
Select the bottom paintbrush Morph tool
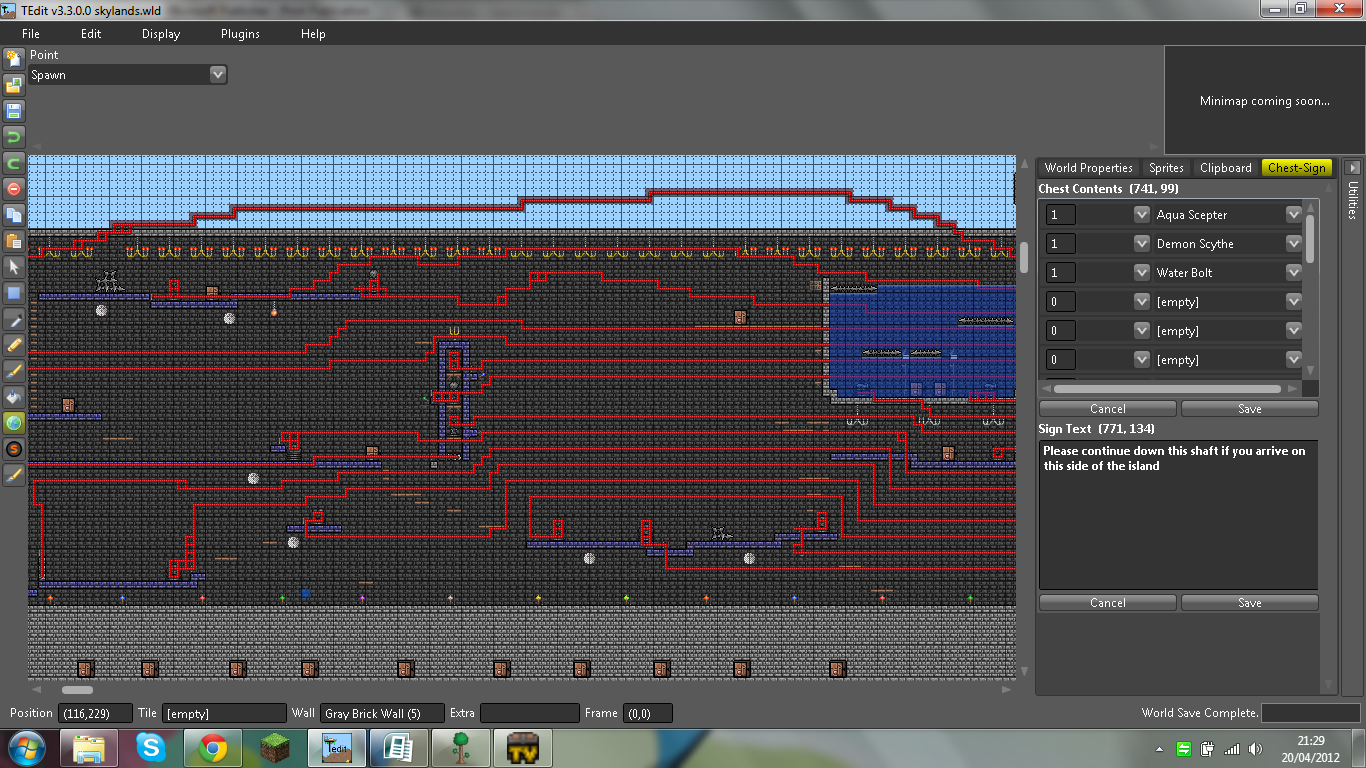14,475
